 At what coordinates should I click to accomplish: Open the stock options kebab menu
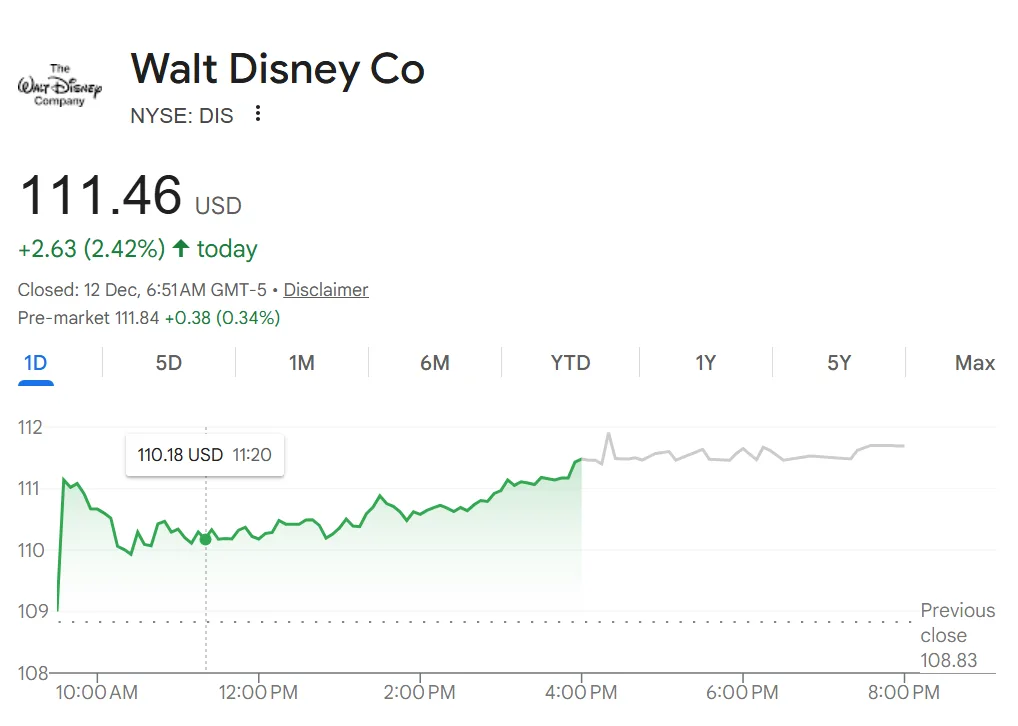point(257,114)
